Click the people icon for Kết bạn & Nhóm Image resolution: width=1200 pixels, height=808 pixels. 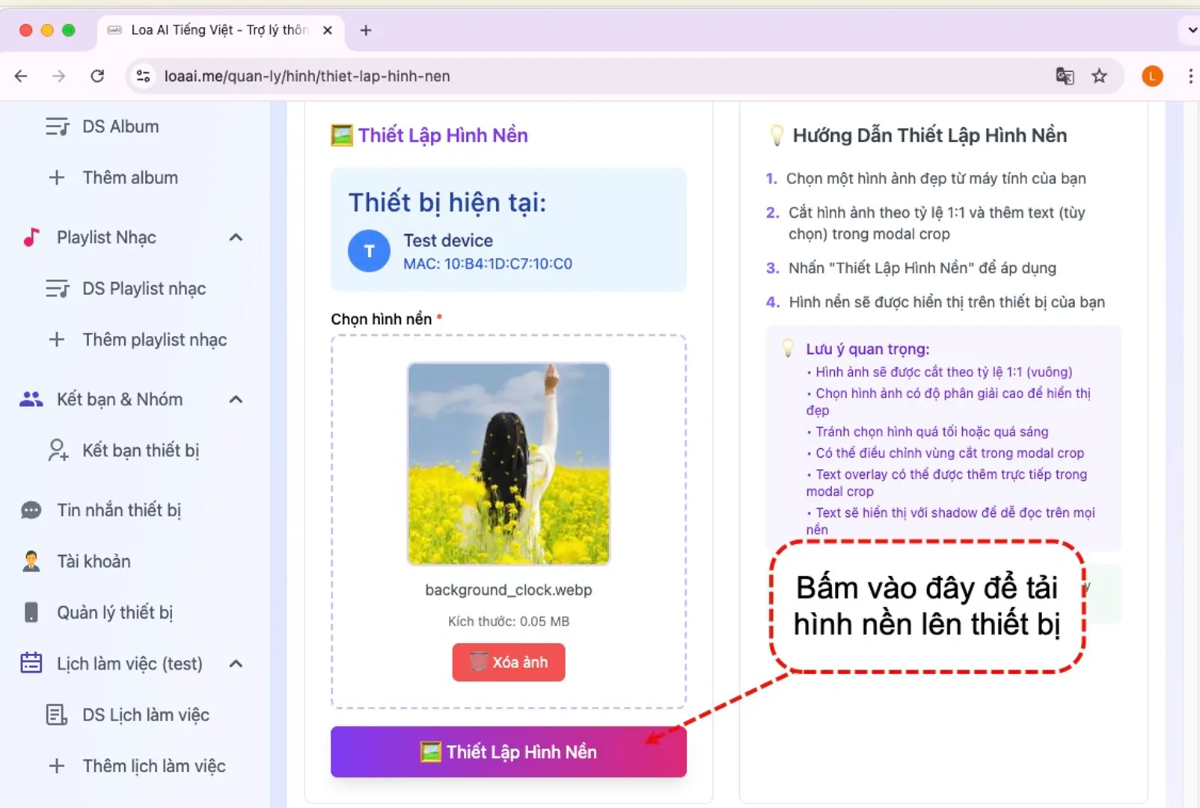tap(31, 399)
